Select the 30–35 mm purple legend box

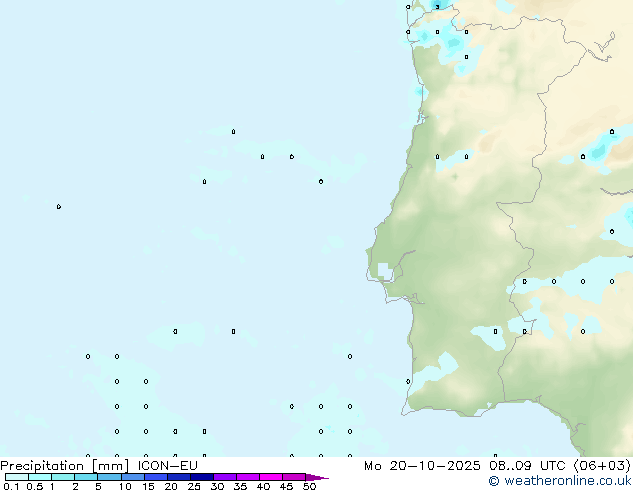pos(225,477)
